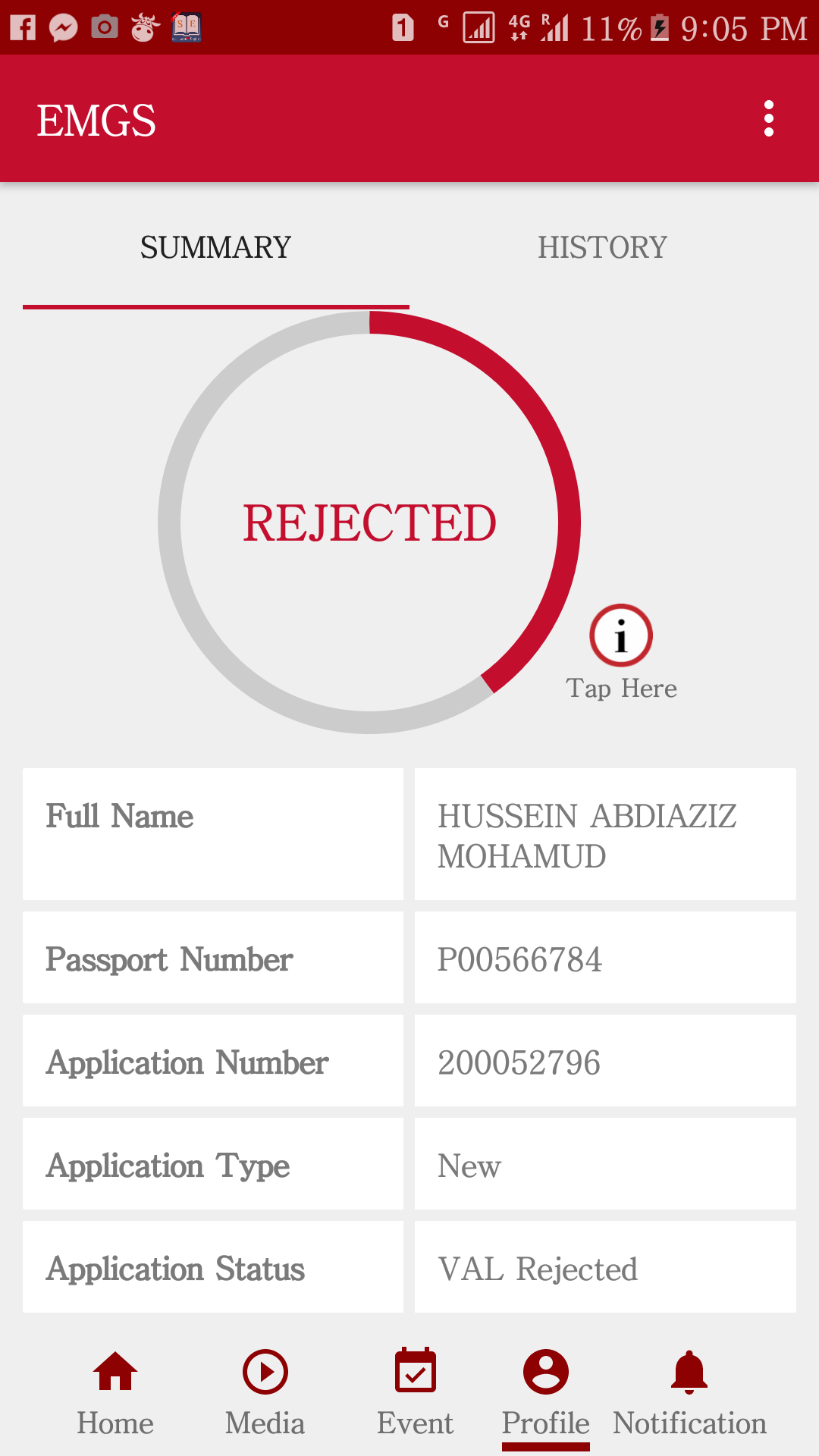Open Media play icon

point(265,1373)
